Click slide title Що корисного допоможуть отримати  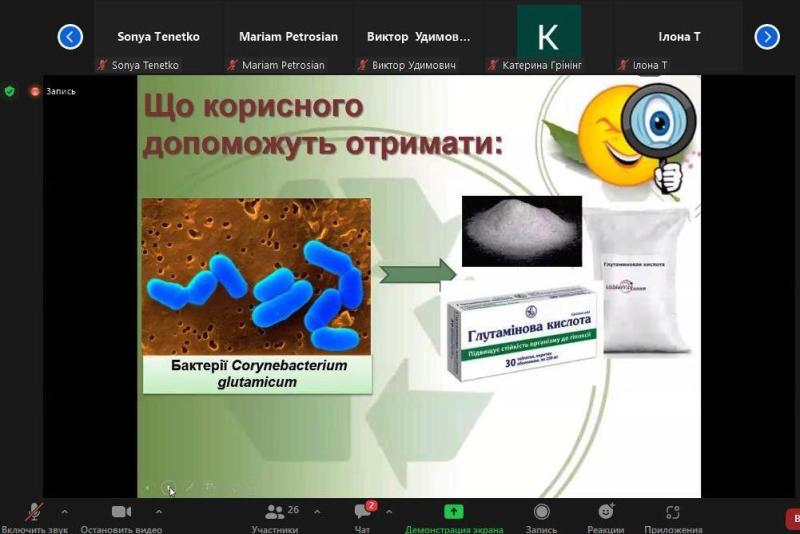tap(323, 125)
